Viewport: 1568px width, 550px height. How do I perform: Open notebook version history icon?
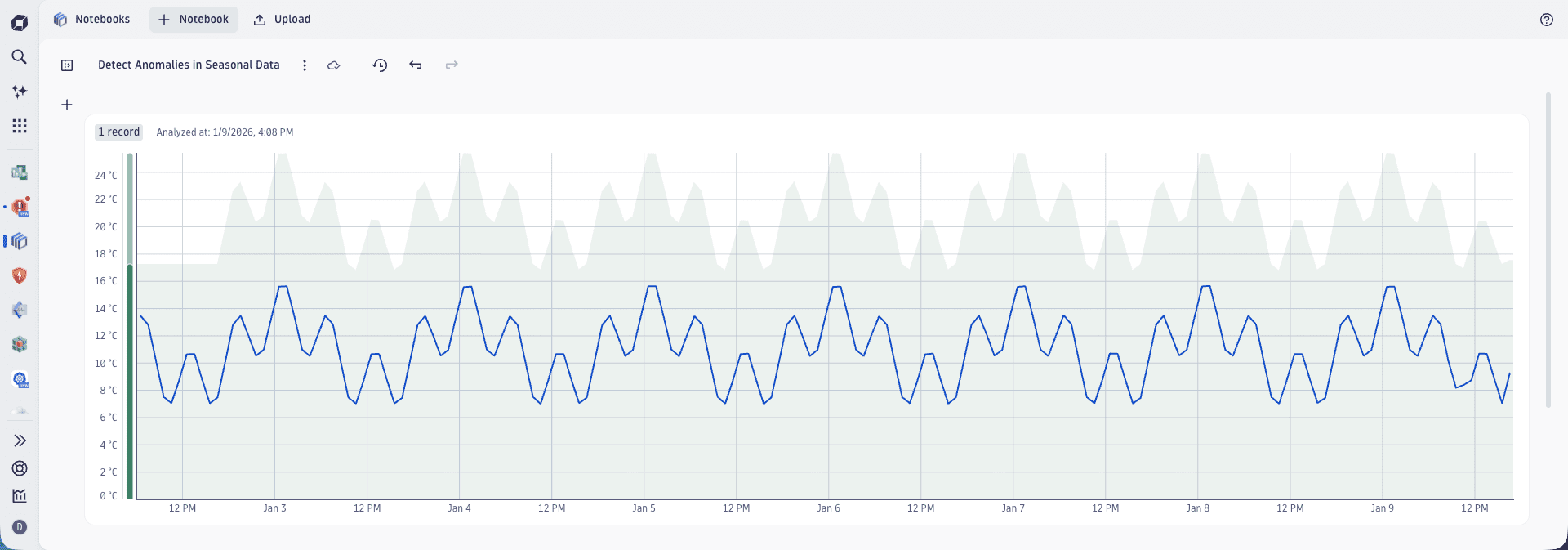click(380, 65)
